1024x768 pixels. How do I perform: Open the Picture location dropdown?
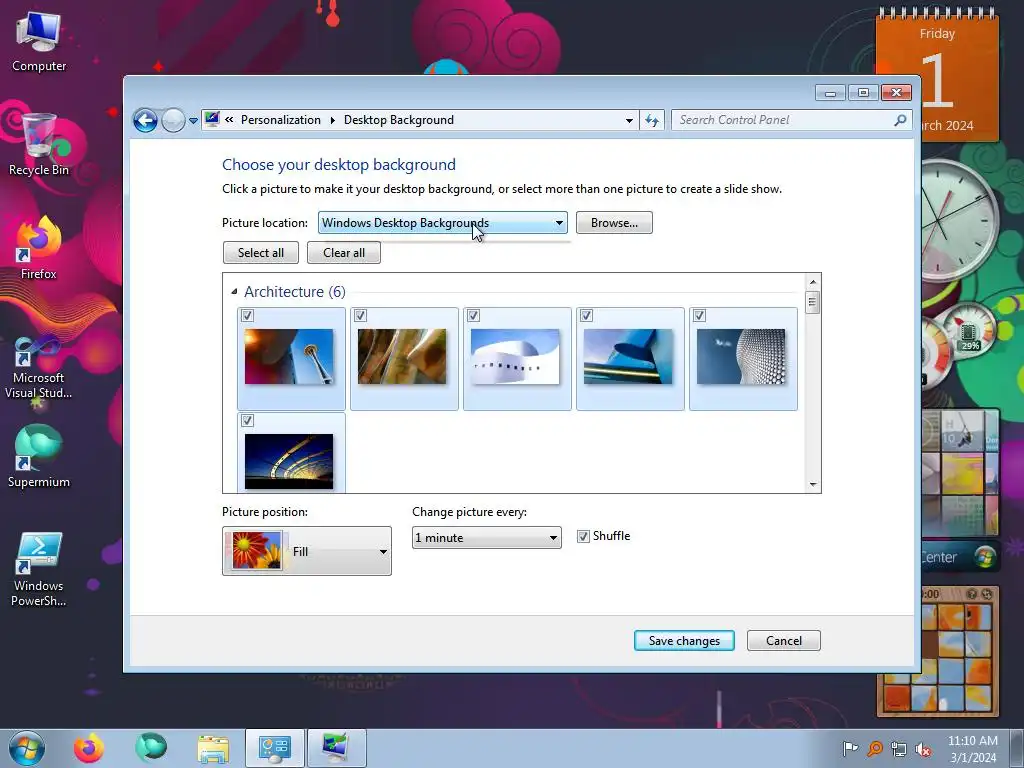[x=443, y=223]
